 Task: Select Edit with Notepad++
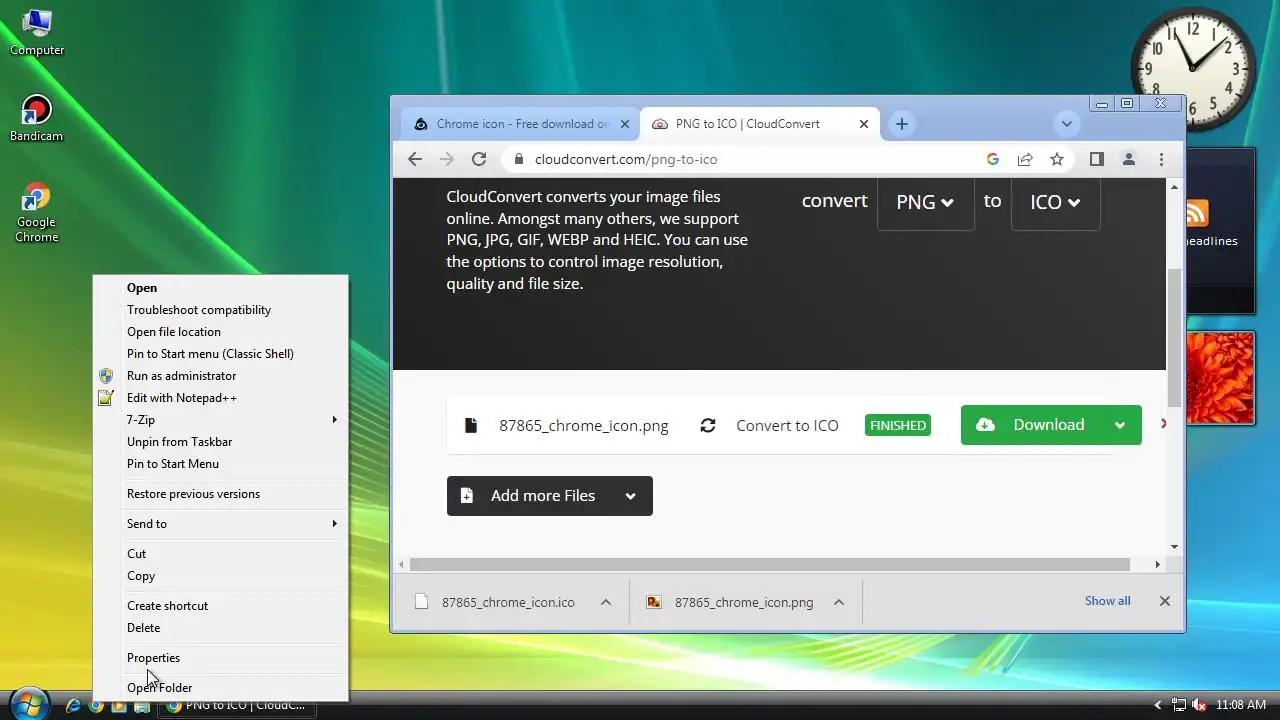220,398
